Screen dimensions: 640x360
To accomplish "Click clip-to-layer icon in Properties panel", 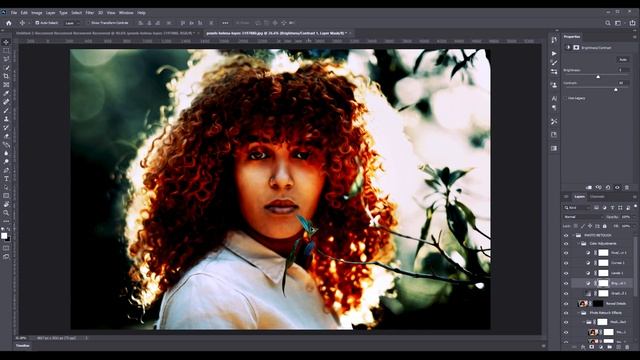I will coord(589,187).
